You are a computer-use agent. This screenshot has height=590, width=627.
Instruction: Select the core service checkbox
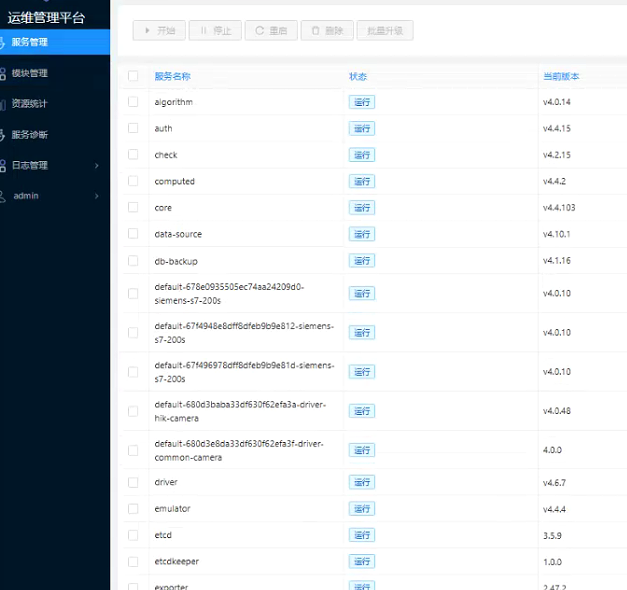(x=133, y=208)
